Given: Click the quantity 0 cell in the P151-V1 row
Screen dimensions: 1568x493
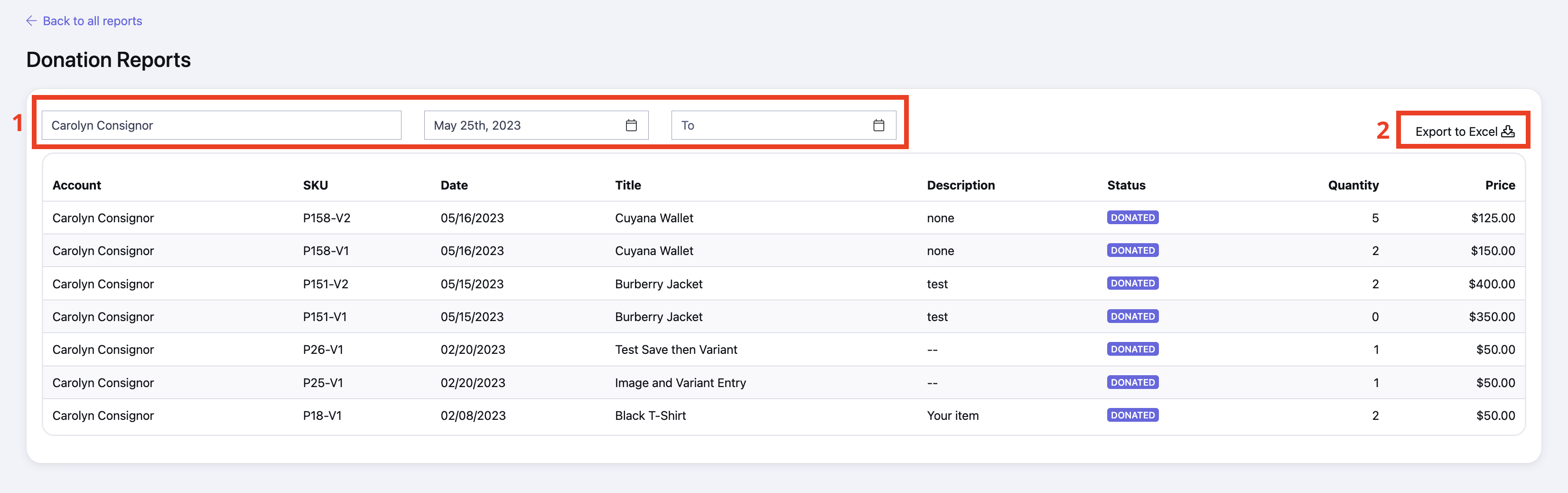Looking at the screenshot, I should pos(1375,317).
